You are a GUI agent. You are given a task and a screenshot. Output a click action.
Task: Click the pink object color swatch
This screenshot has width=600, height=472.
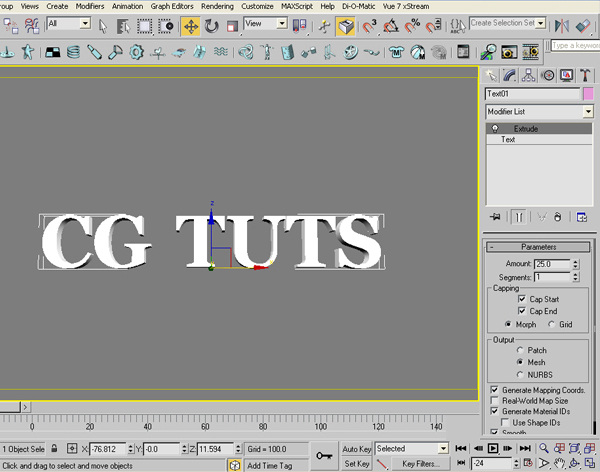coord(588,93)
